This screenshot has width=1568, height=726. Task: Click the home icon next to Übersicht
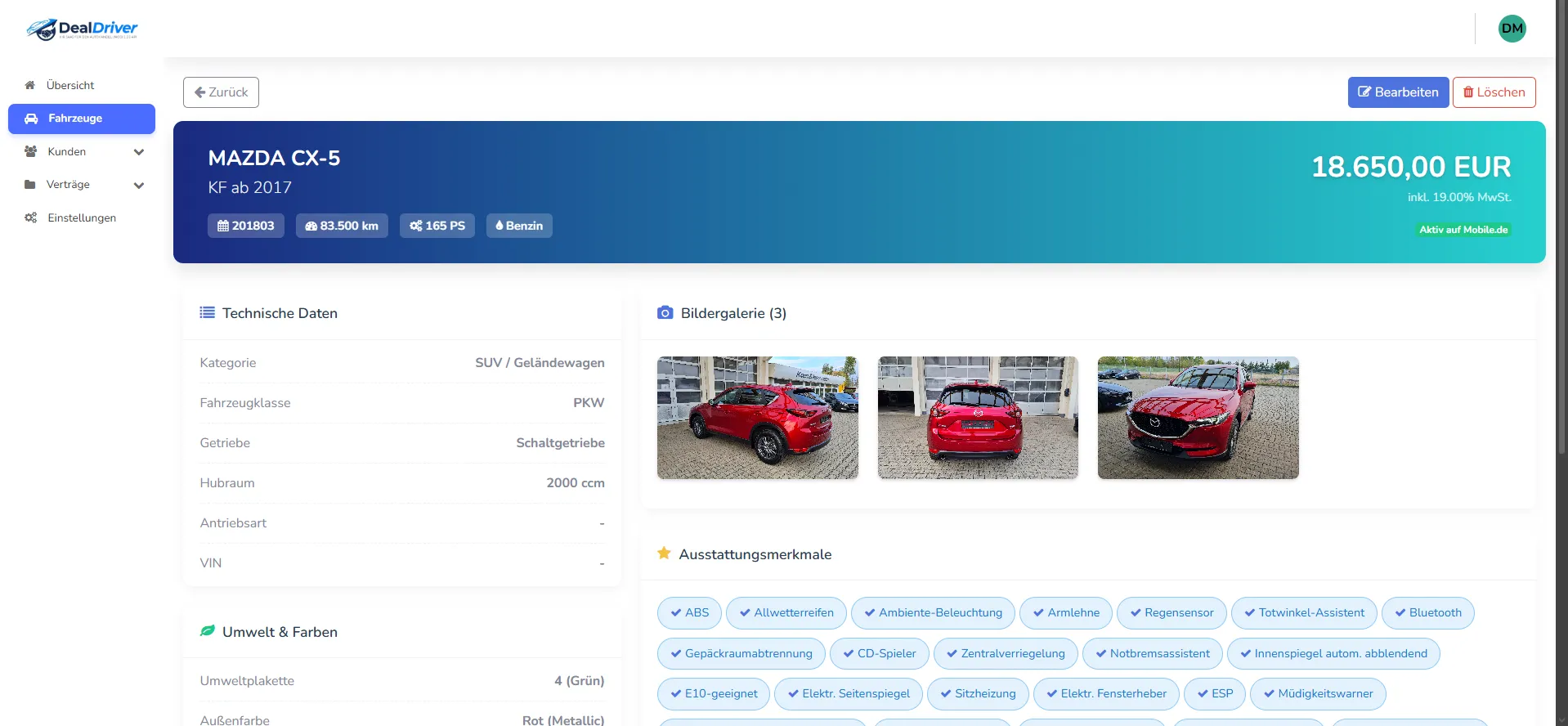point(30,85)
